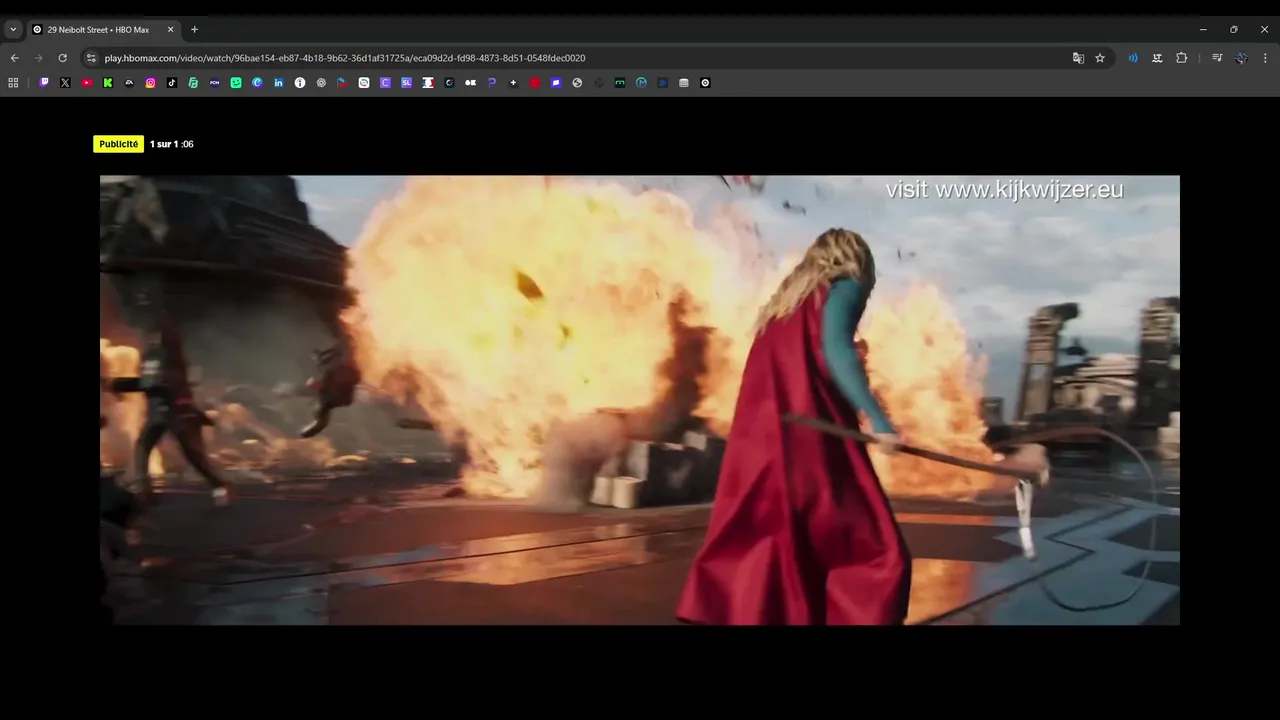Open the blue sound waves extension
Screen dimensions: 1280x720
(x=1133, y=58)
